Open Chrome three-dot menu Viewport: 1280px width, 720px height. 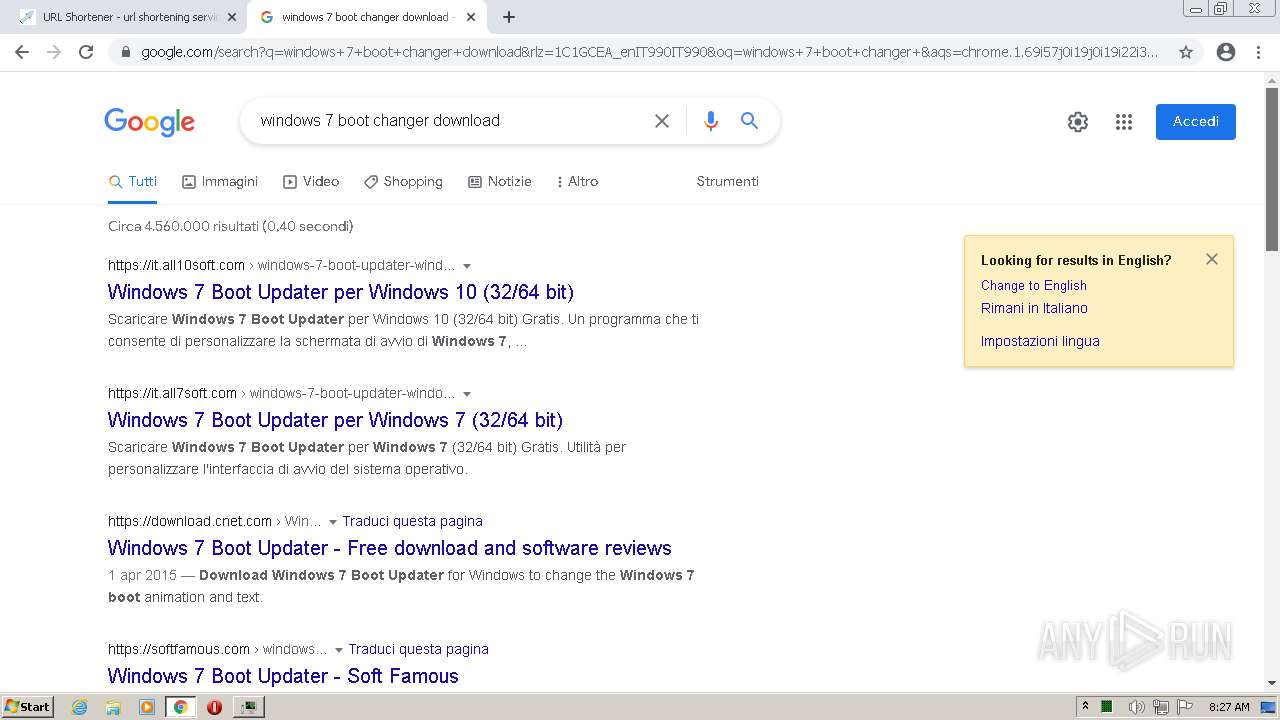[x=1258, y=52]
